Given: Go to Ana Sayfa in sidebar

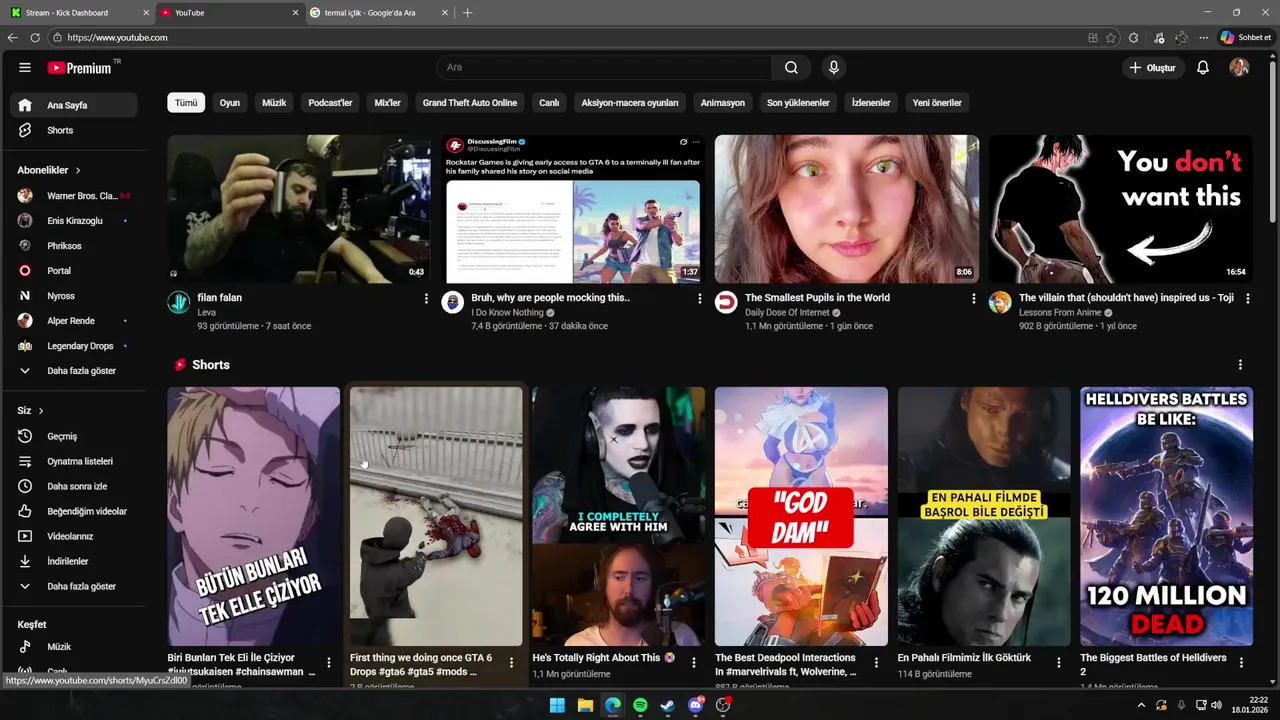Looking at the screenshot, I should pos(74,105).
